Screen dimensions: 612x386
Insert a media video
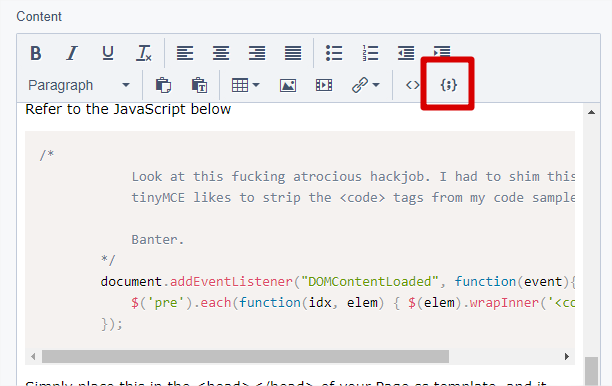[x=324, y=85]
